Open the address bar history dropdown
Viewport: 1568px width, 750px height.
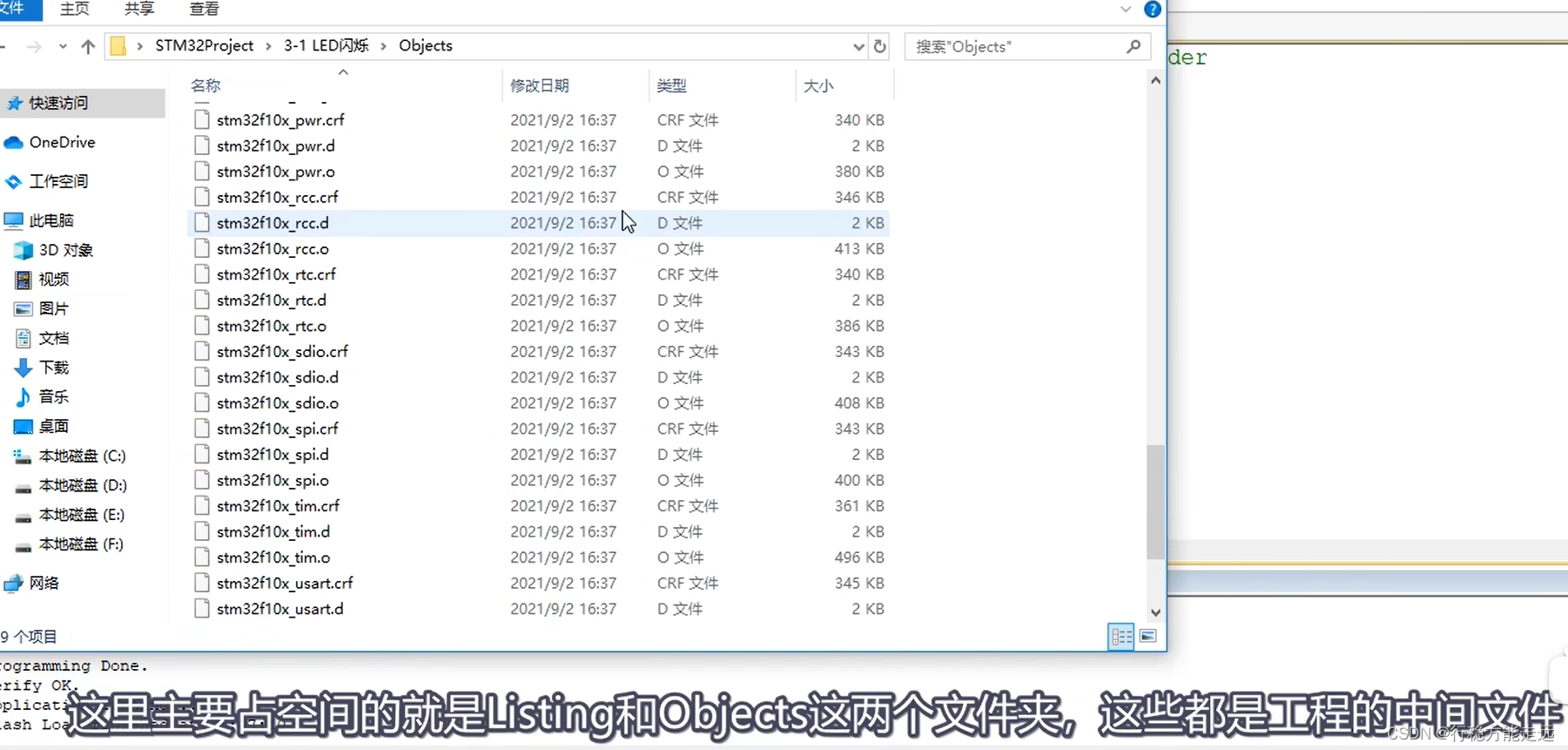pyautogui.click(x=858, y=46)
